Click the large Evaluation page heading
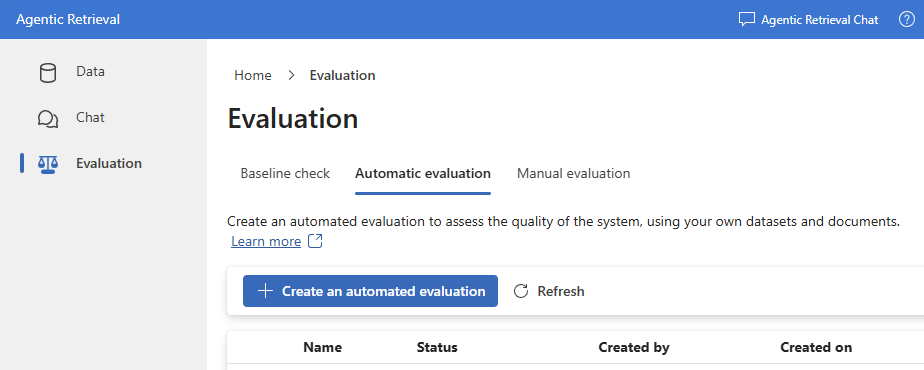This screenshot has width=924, height=370. click(293, 118)
